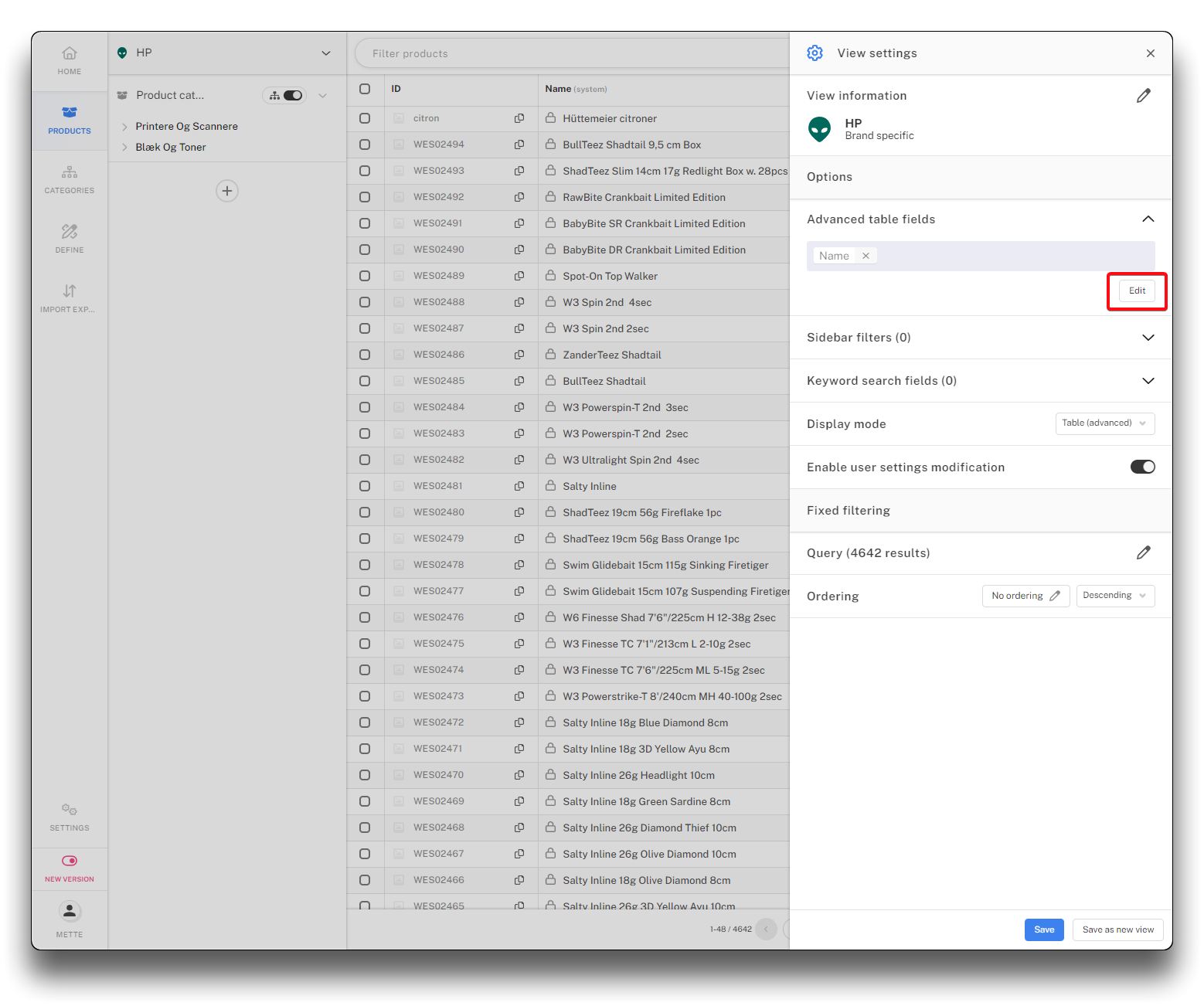Screen dimensions: 1204x1006
Task: Remove the Name field tag
Action: 866,256
